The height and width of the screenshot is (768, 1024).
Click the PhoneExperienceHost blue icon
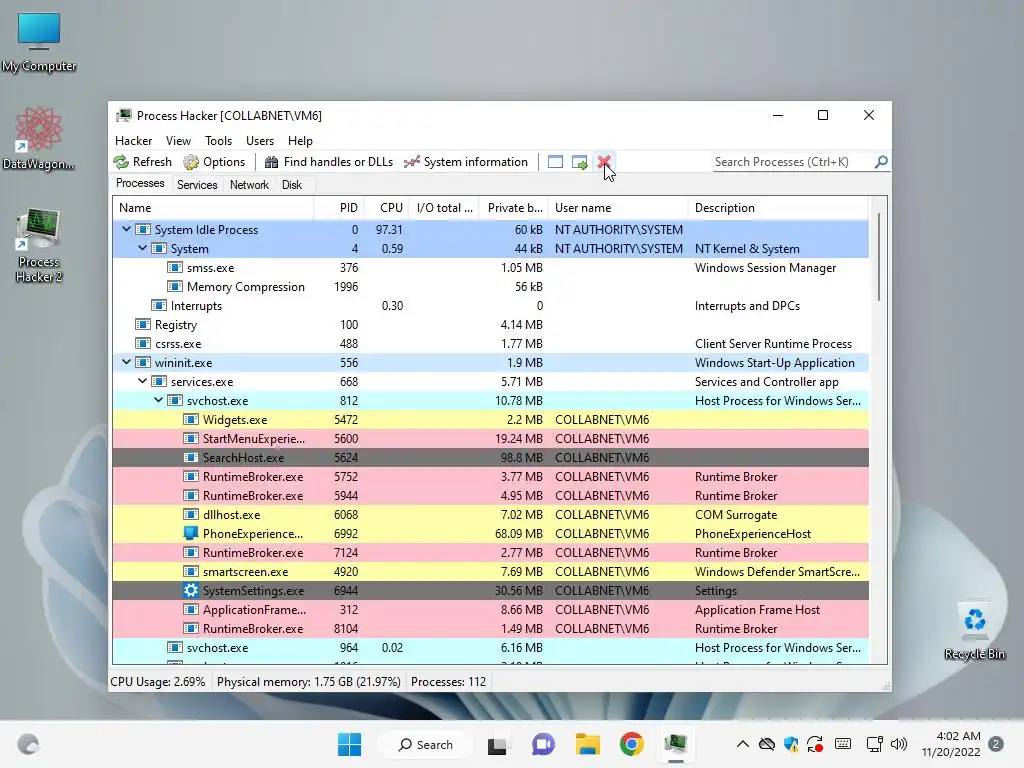191,533
